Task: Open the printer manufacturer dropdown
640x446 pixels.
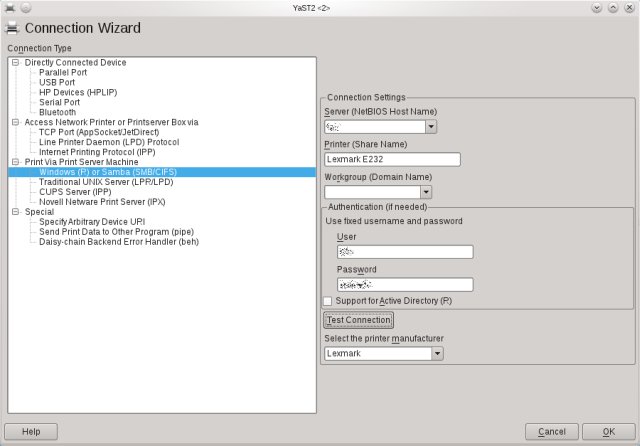Action: click(x=437, y=353)
